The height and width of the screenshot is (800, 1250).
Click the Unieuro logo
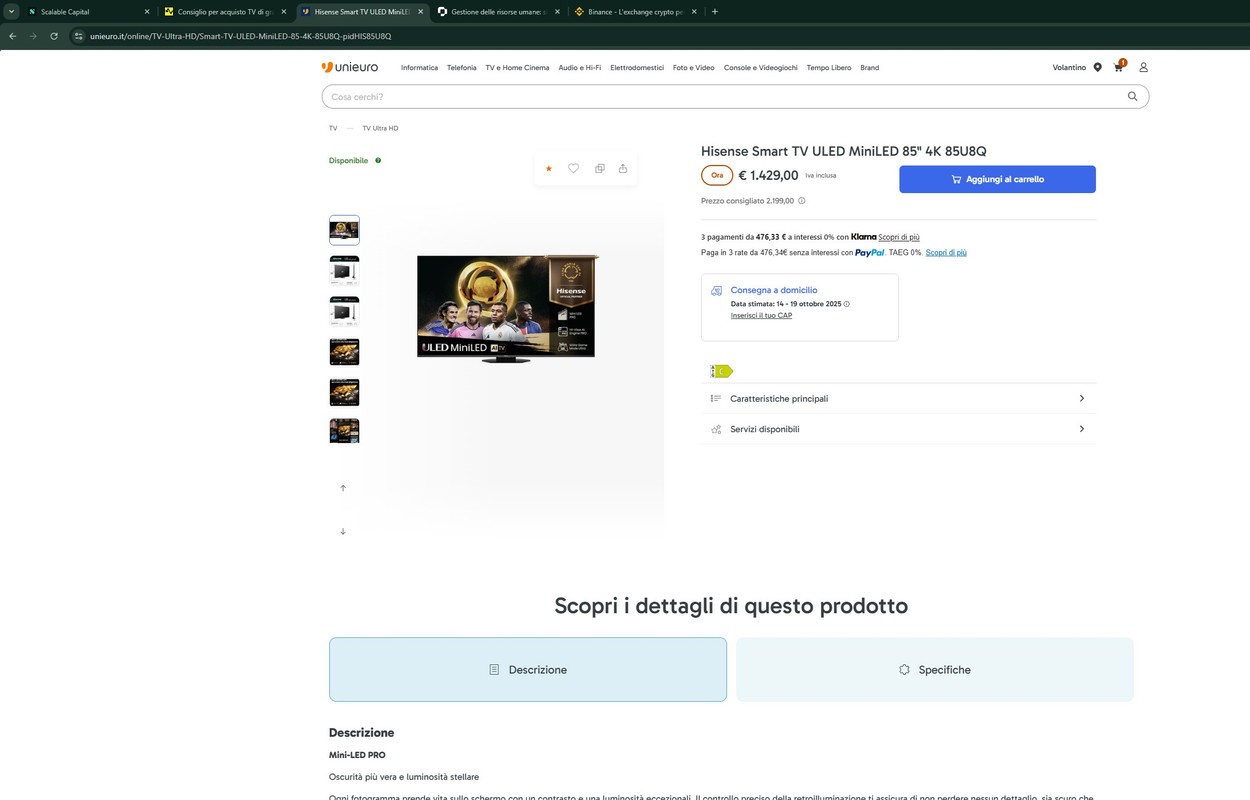click(349, 67)
